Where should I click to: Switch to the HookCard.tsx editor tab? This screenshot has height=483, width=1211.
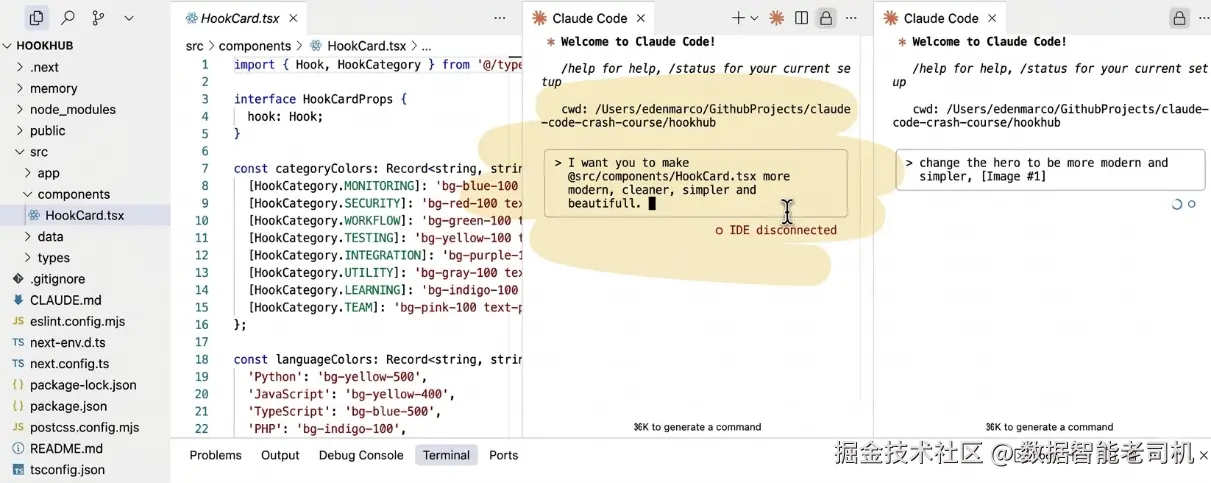(x=240, y=18)
